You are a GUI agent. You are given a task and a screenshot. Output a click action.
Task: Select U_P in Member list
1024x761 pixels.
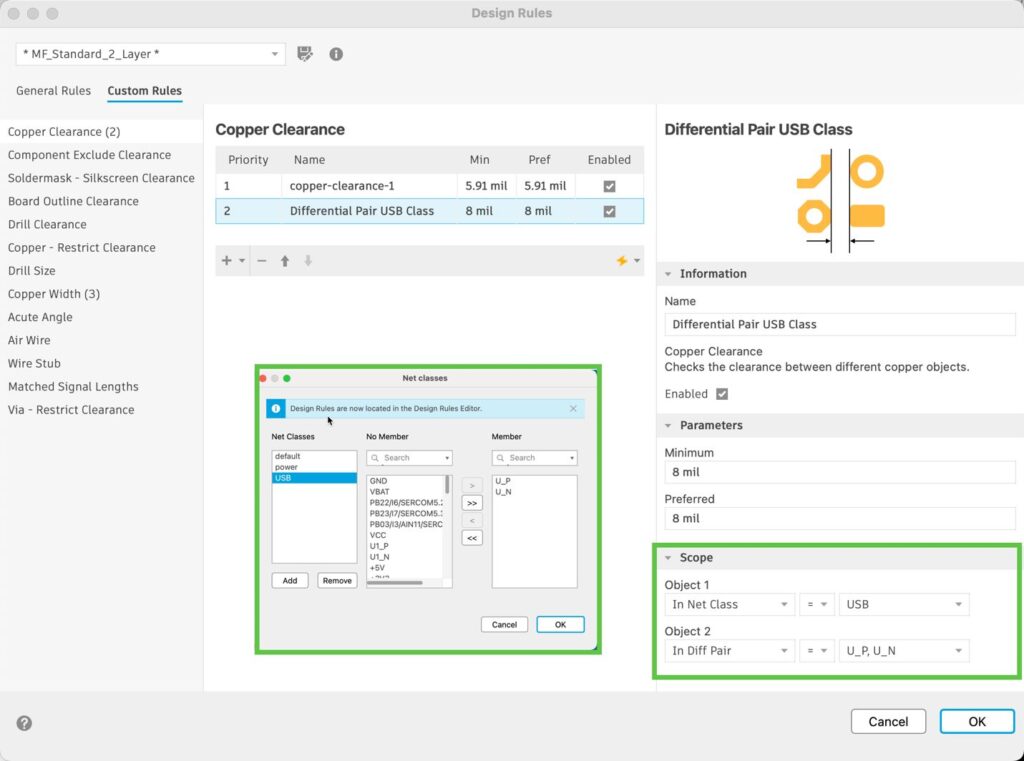pos(534,481)
